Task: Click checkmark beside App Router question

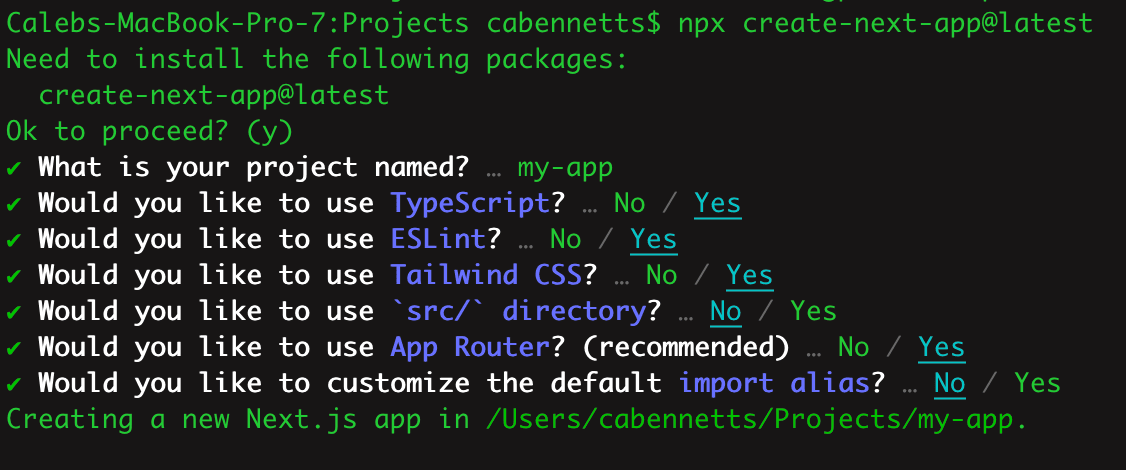Action: click(14, 347)
